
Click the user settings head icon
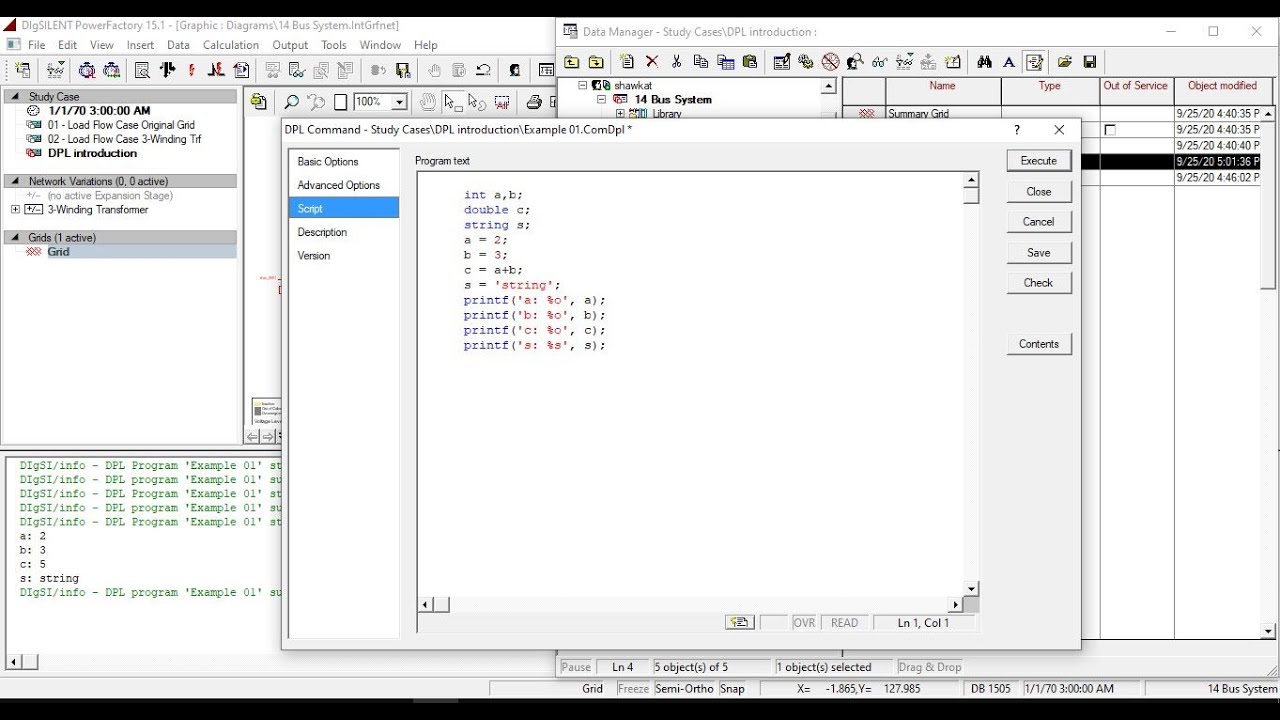pyautogui.click(x=515, y=70)
